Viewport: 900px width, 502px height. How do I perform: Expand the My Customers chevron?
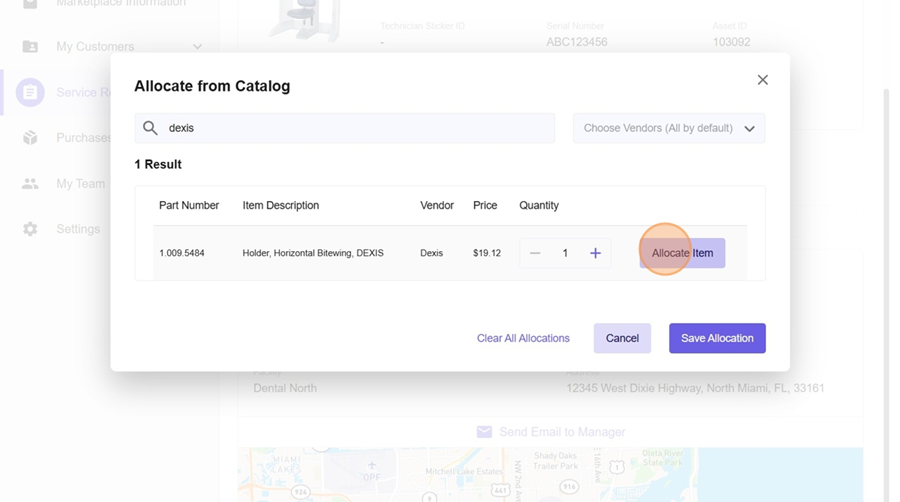197,47
